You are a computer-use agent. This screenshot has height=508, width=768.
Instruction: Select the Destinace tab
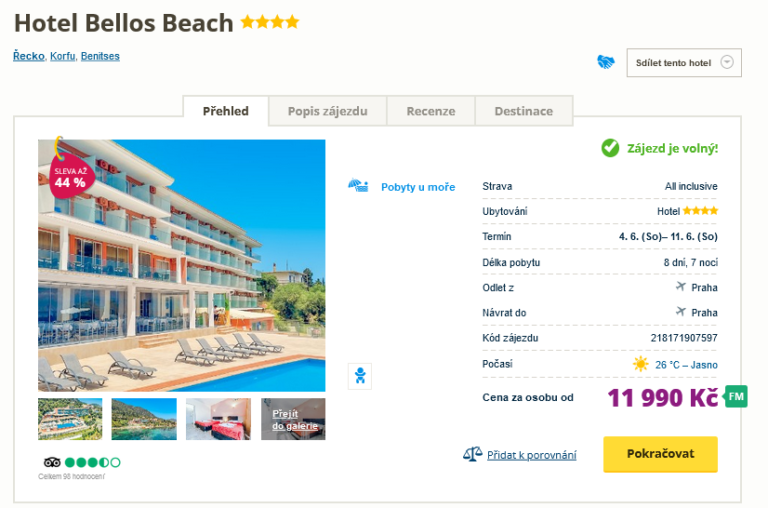[523, 111]
